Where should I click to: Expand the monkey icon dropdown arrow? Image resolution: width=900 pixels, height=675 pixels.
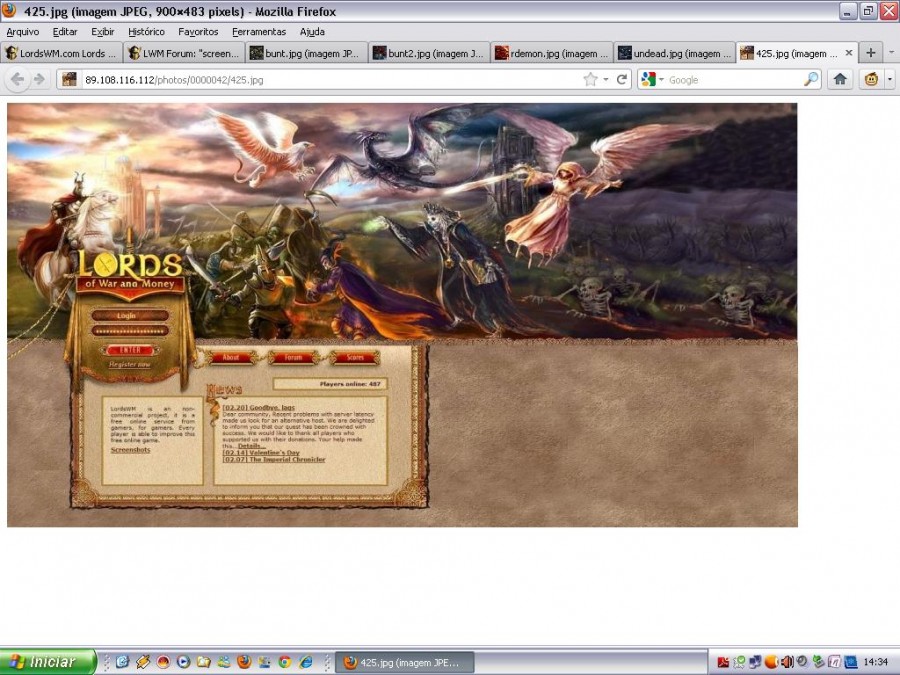(890, 79)
